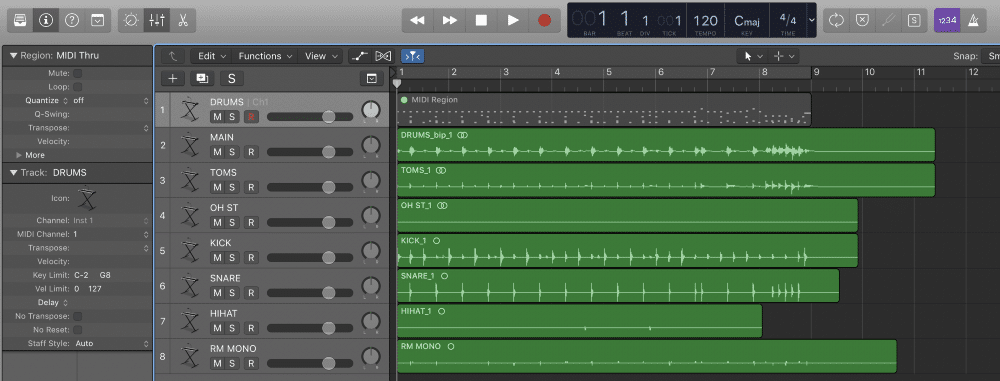Click the 4/4 time signature display
The height and width of the screenshot is (381, 1000).
click(x=788, y=20)
